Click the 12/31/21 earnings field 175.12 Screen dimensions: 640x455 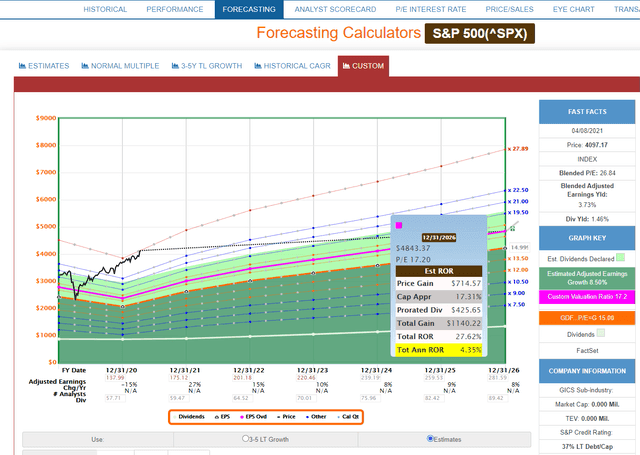(179, 377)
